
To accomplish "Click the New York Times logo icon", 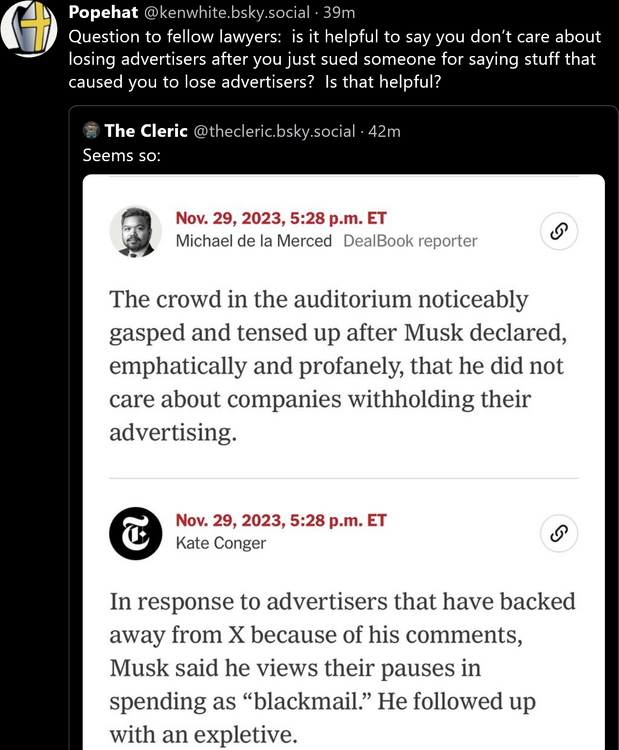I will click(135, 533).
